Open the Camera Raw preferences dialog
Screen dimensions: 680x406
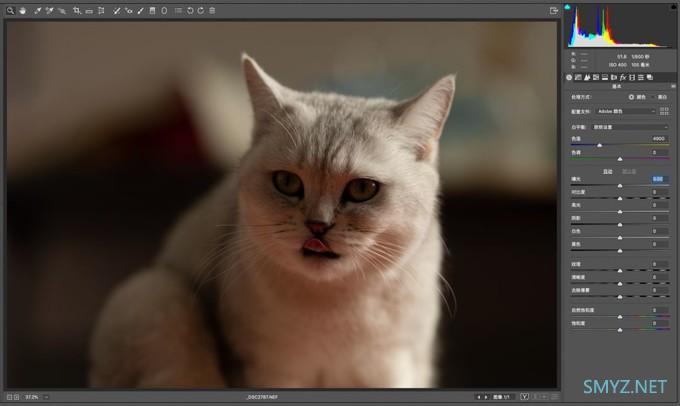pyautogui.click(x=178, y=10)
